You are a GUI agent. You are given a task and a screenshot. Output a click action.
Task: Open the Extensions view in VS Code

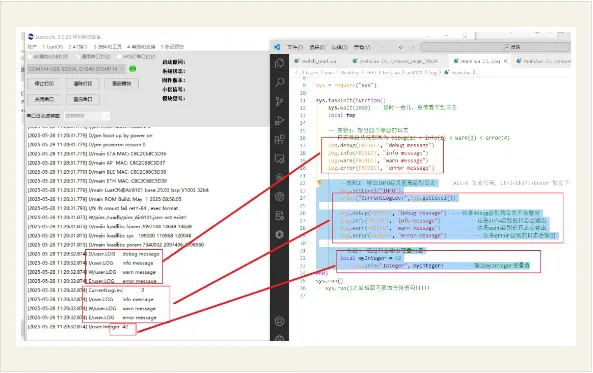(x=279, y=140)
